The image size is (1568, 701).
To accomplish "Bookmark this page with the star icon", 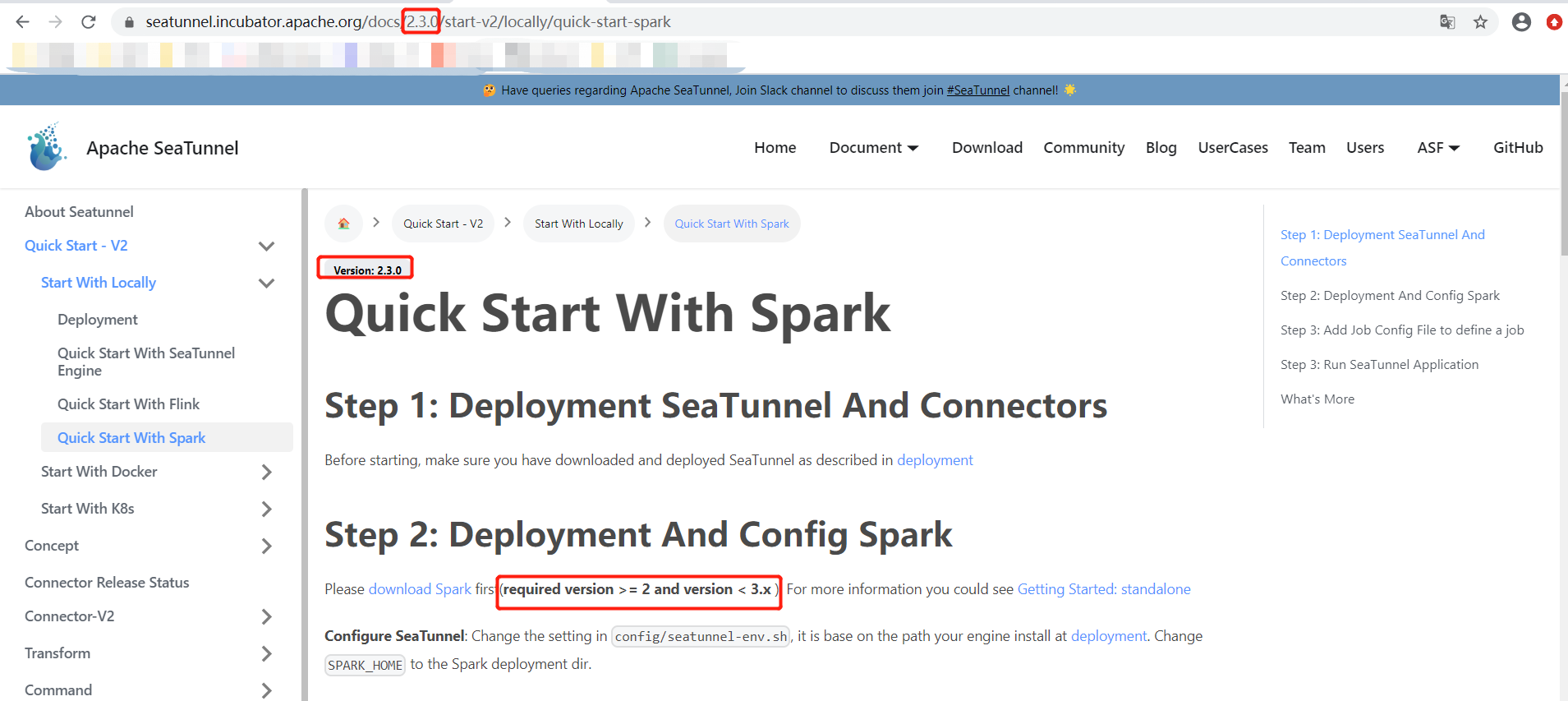I will pos(1480,22).
